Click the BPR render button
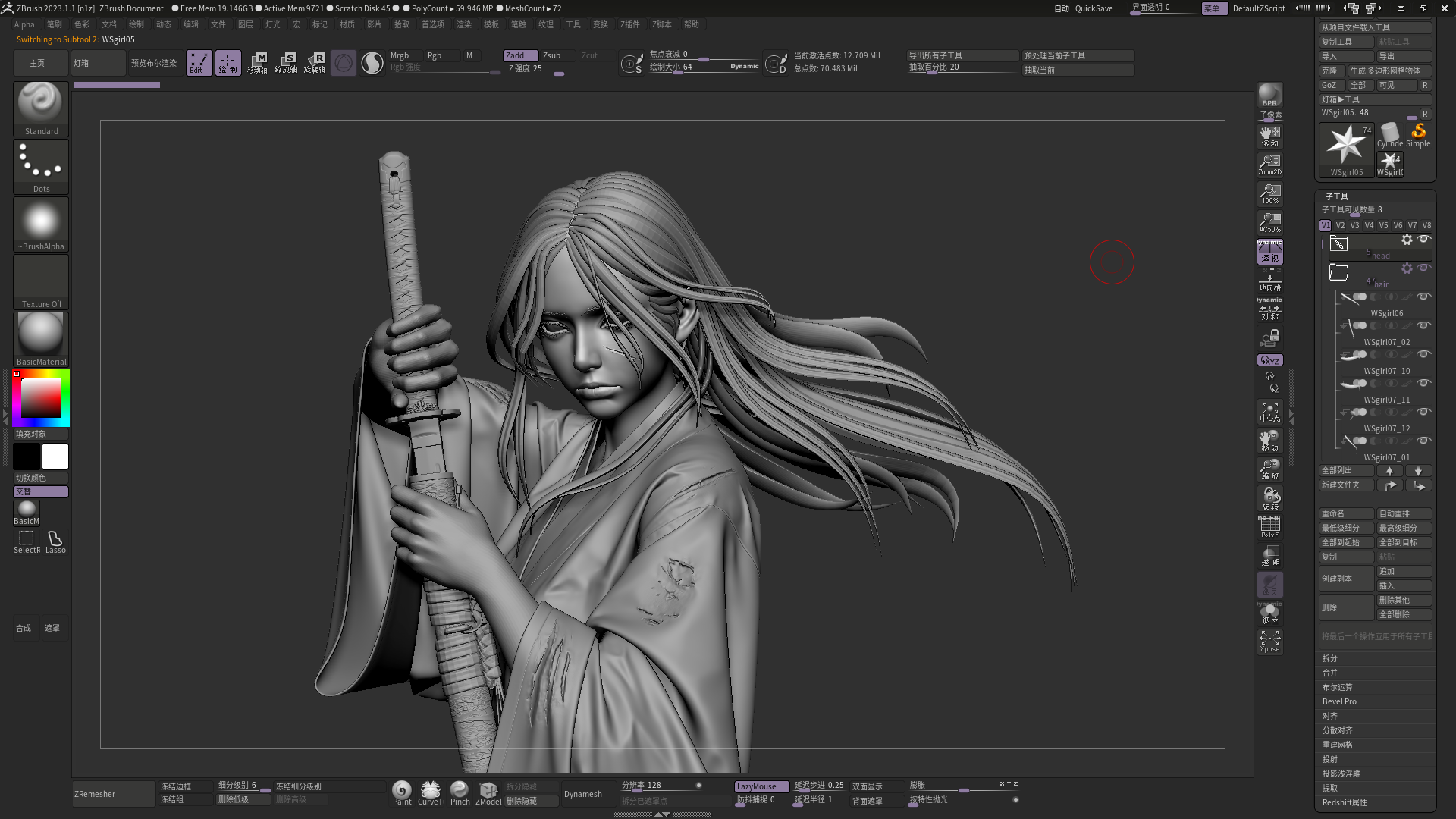 (1269, 95)
